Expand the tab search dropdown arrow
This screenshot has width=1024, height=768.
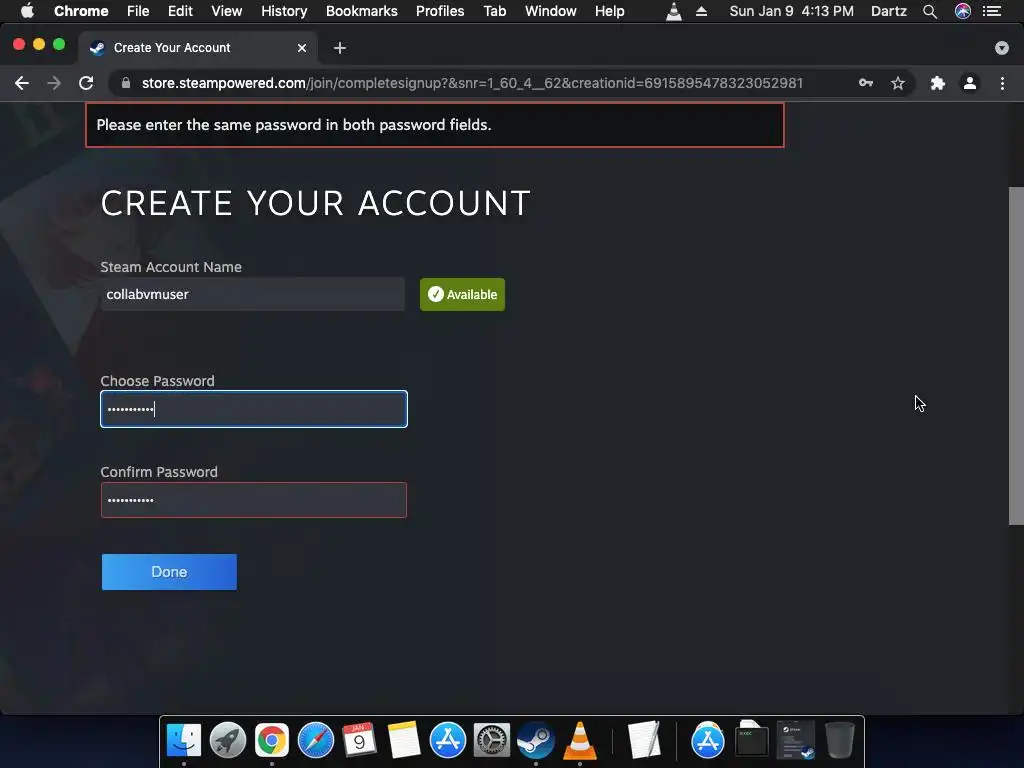point(1002,48)
